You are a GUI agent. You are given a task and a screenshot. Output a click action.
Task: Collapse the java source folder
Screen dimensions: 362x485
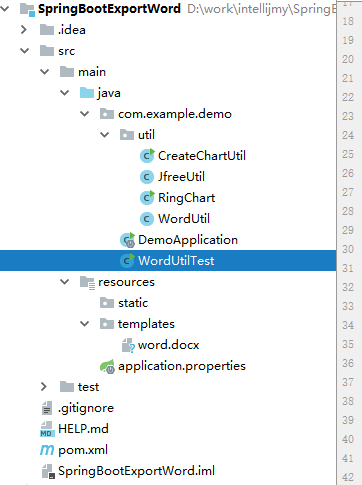pos(65,93)
